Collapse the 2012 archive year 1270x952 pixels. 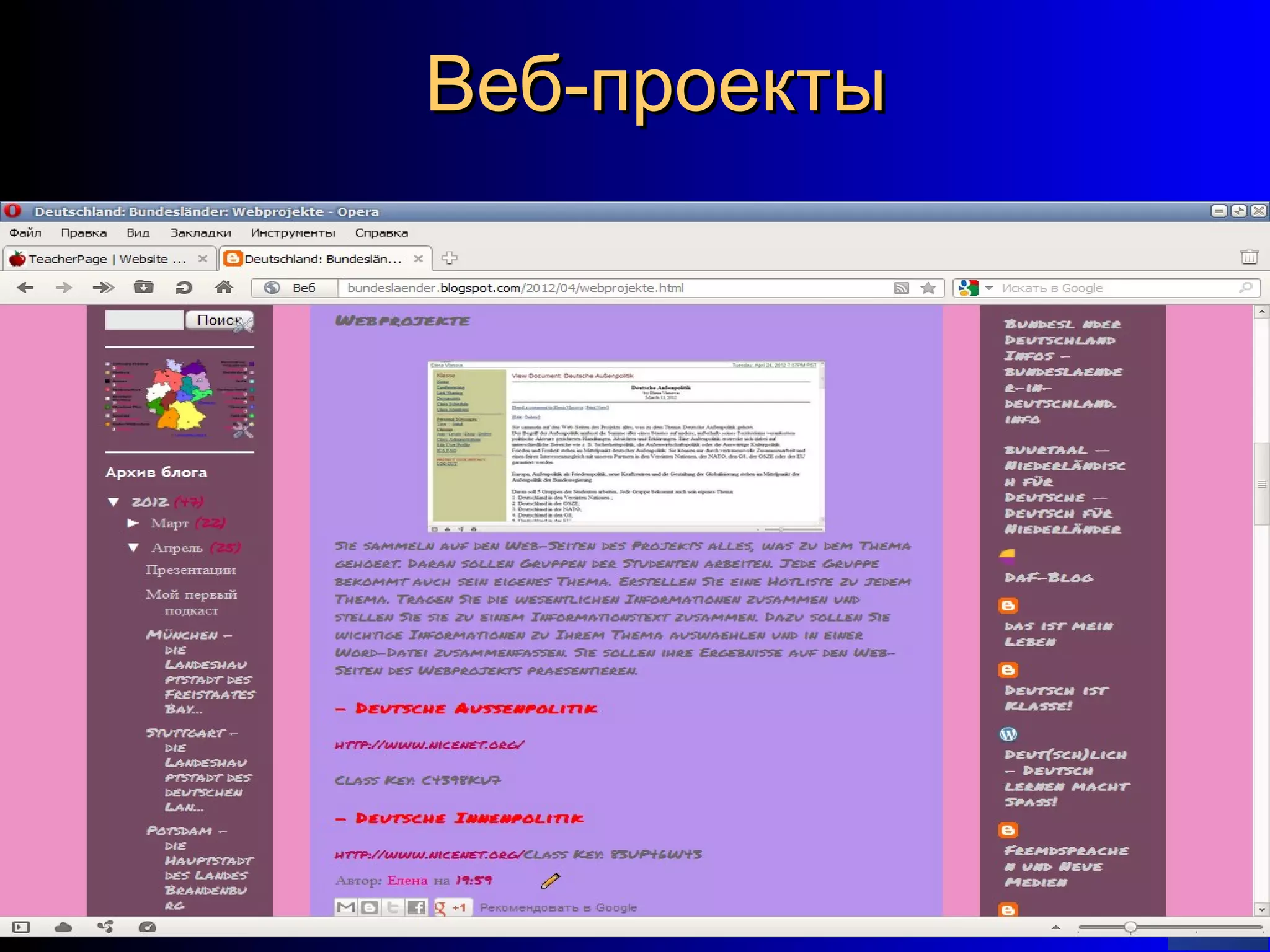point(113,502)
